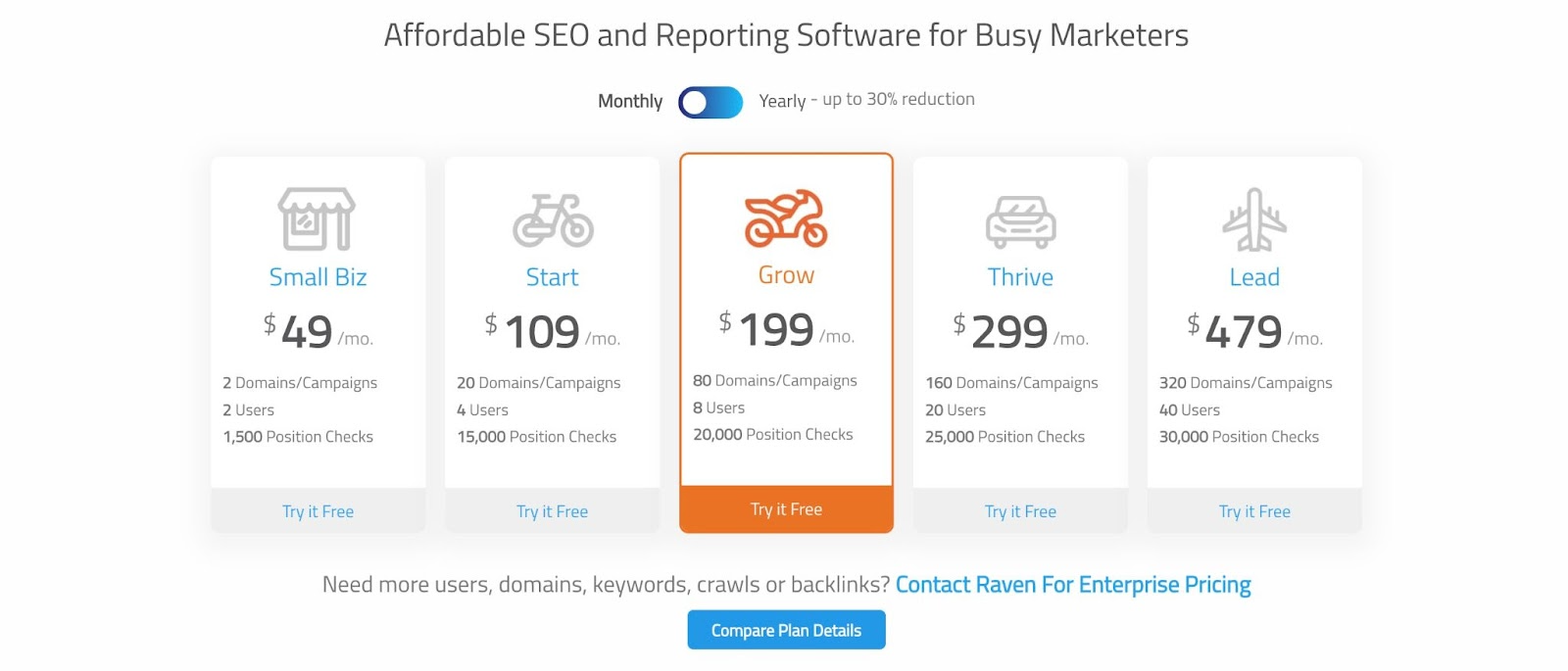Click Try it Free for Small Biz
This screenshot has height=671, width=1568.
pyautogui.click(x=318, y=511)
